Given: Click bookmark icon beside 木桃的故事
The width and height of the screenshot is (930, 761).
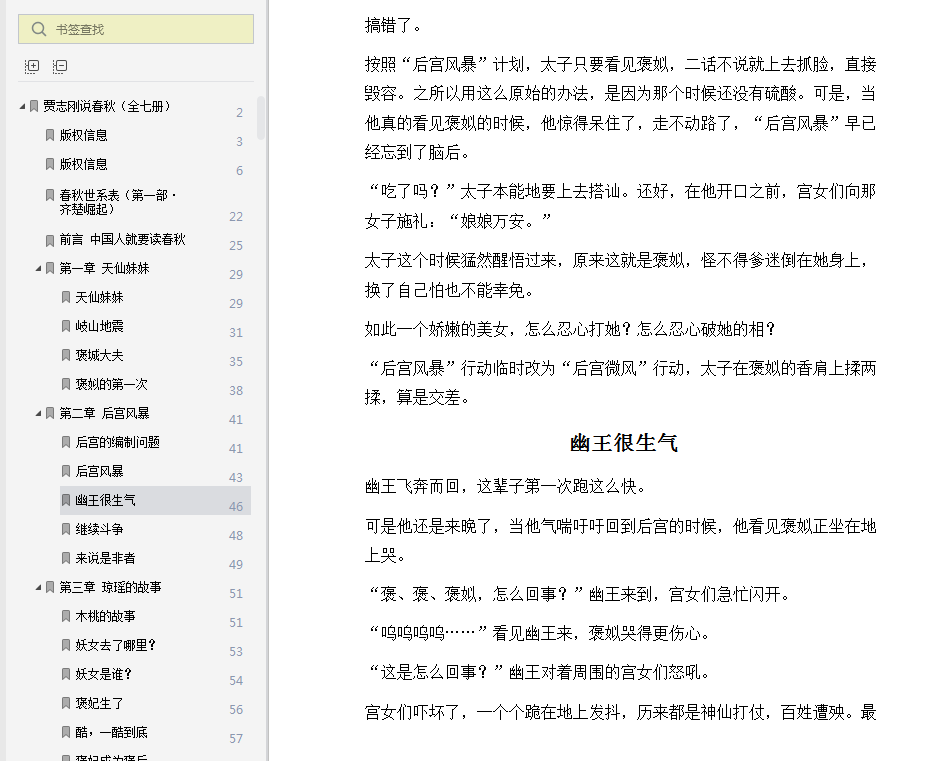Looking at the screenshot, I should coord(66,616).
